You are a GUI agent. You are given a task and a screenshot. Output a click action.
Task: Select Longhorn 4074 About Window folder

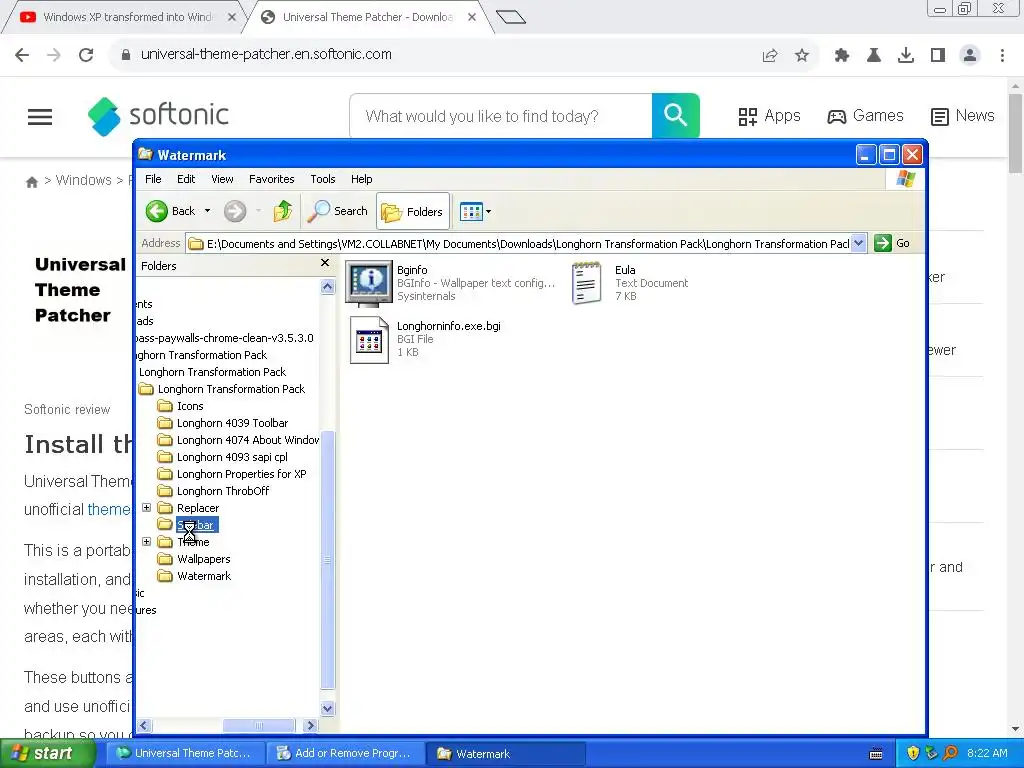238,440
